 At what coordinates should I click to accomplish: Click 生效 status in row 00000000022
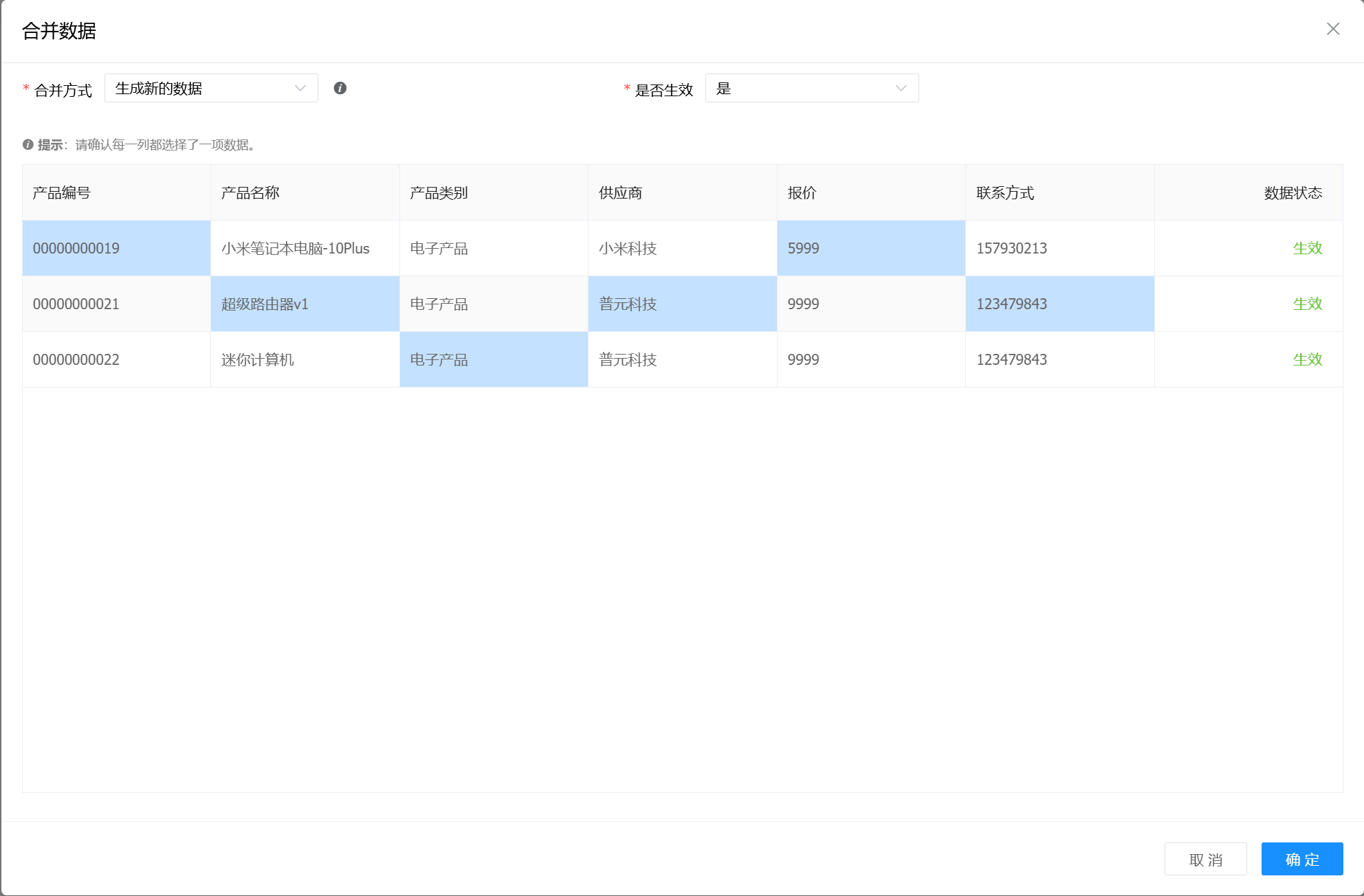tap(1307, 359)
